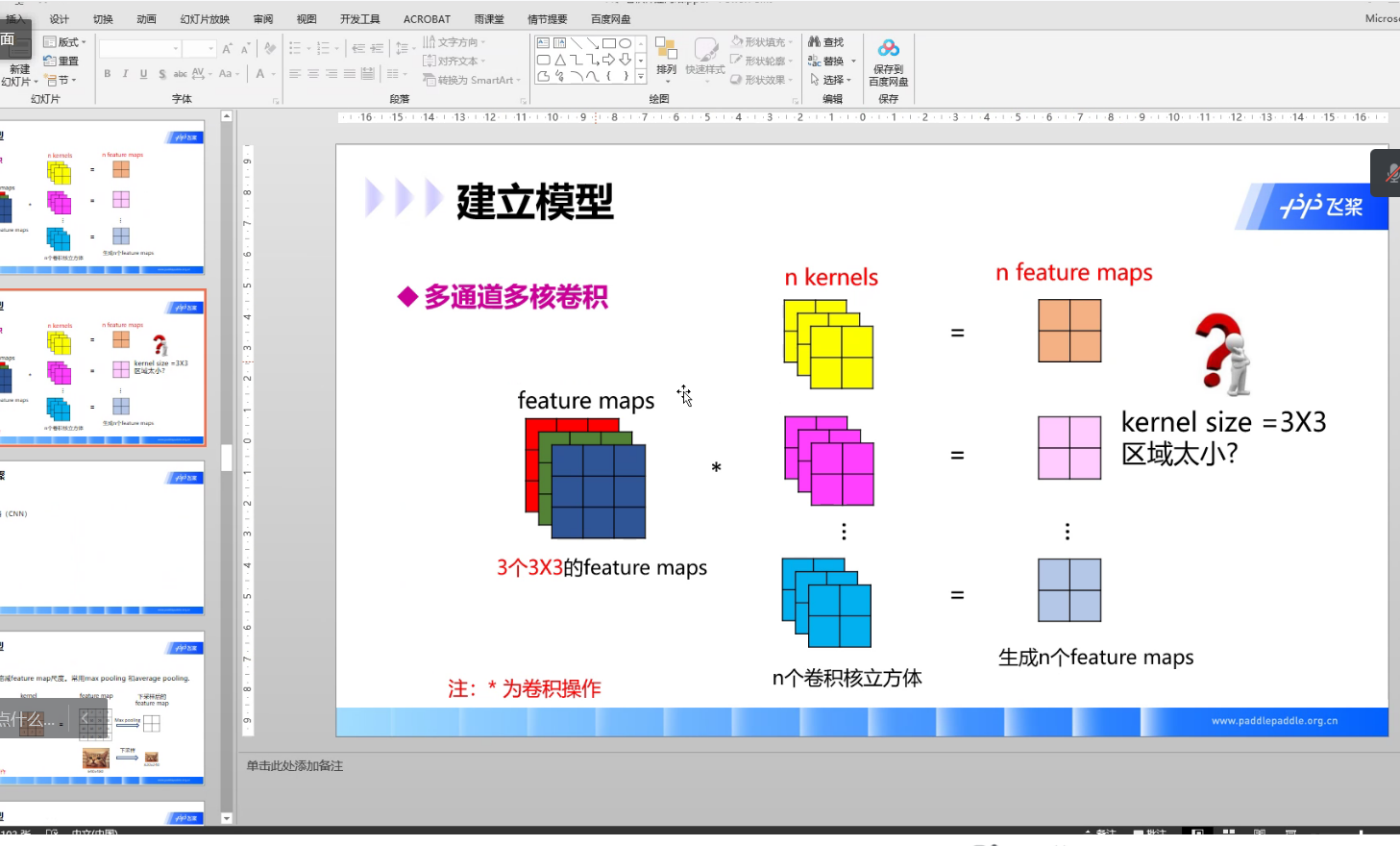Select the rounded rectangle shape

pos(544,60)
